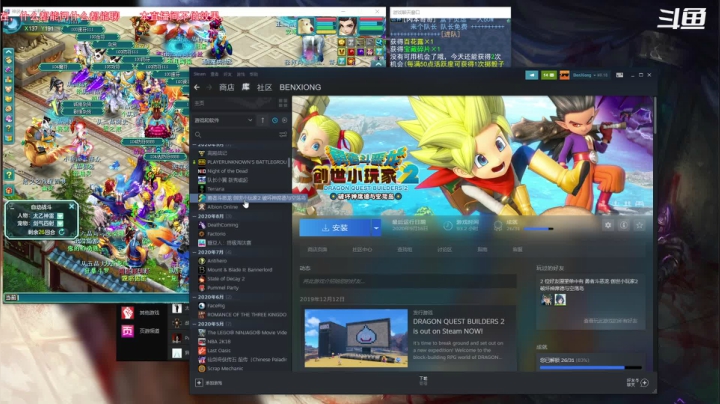Screen dimensions: 720x404
Task: Switch library to grid collections view
Action: click(x=283, y=103)
